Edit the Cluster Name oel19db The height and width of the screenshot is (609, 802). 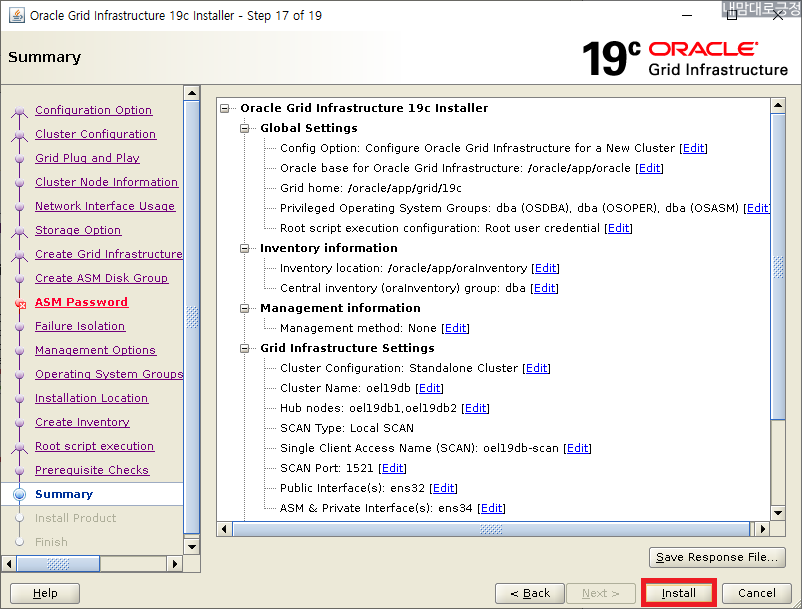click(x=430, y=388)
